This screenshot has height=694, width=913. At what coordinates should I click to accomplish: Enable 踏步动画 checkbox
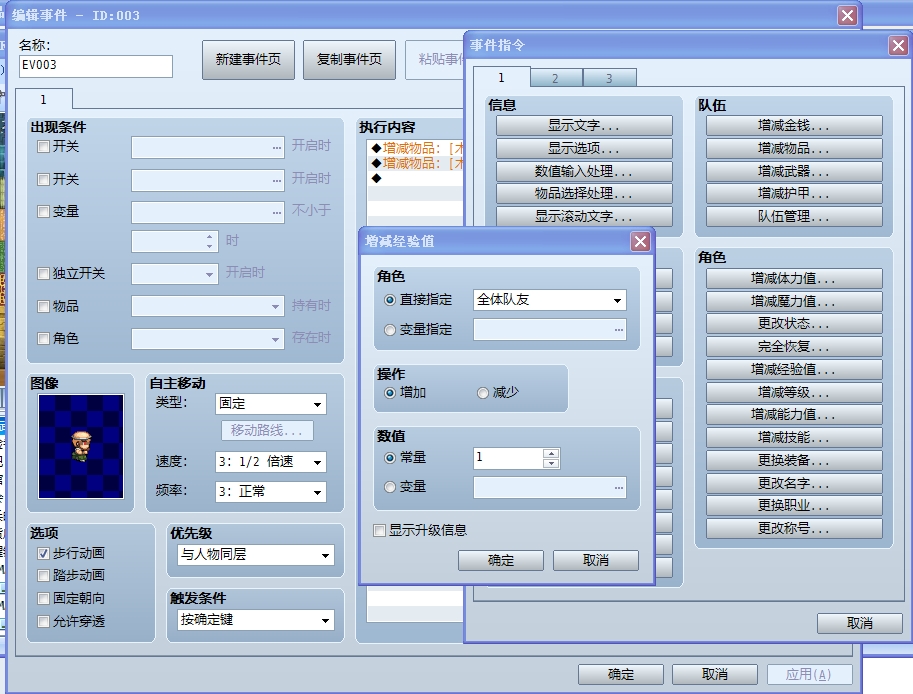pyautogui.click(x=43, y=575)
